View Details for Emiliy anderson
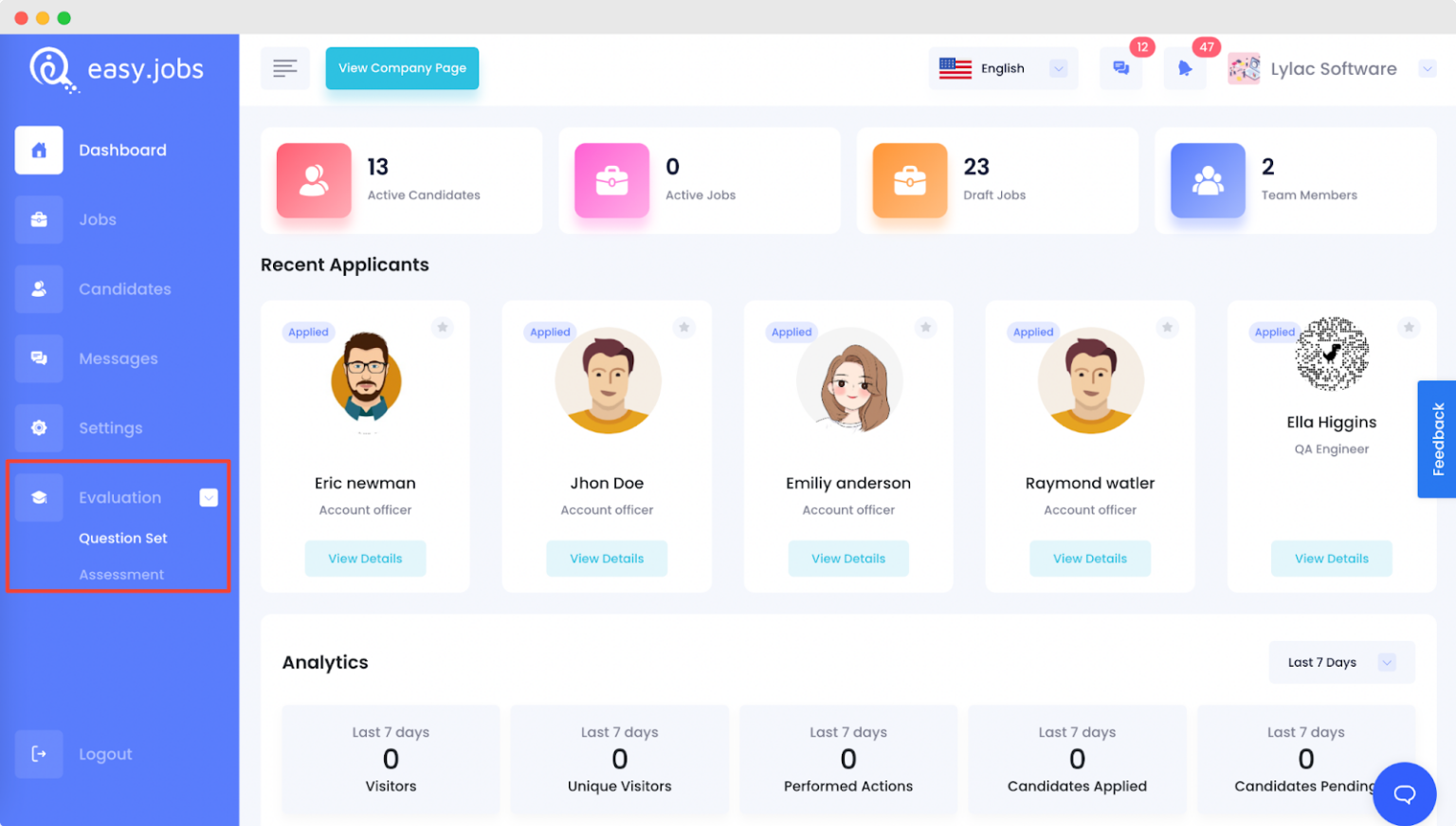 (x=848, y=559)
